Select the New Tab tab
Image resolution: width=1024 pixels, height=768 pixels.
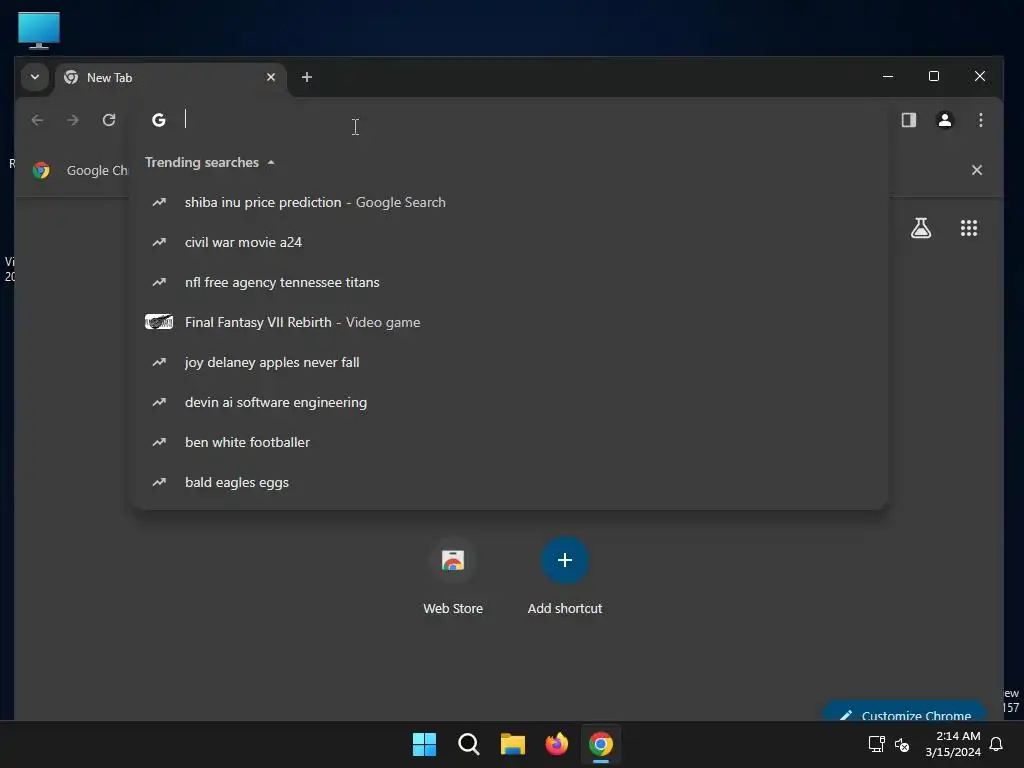coord(170,78)
